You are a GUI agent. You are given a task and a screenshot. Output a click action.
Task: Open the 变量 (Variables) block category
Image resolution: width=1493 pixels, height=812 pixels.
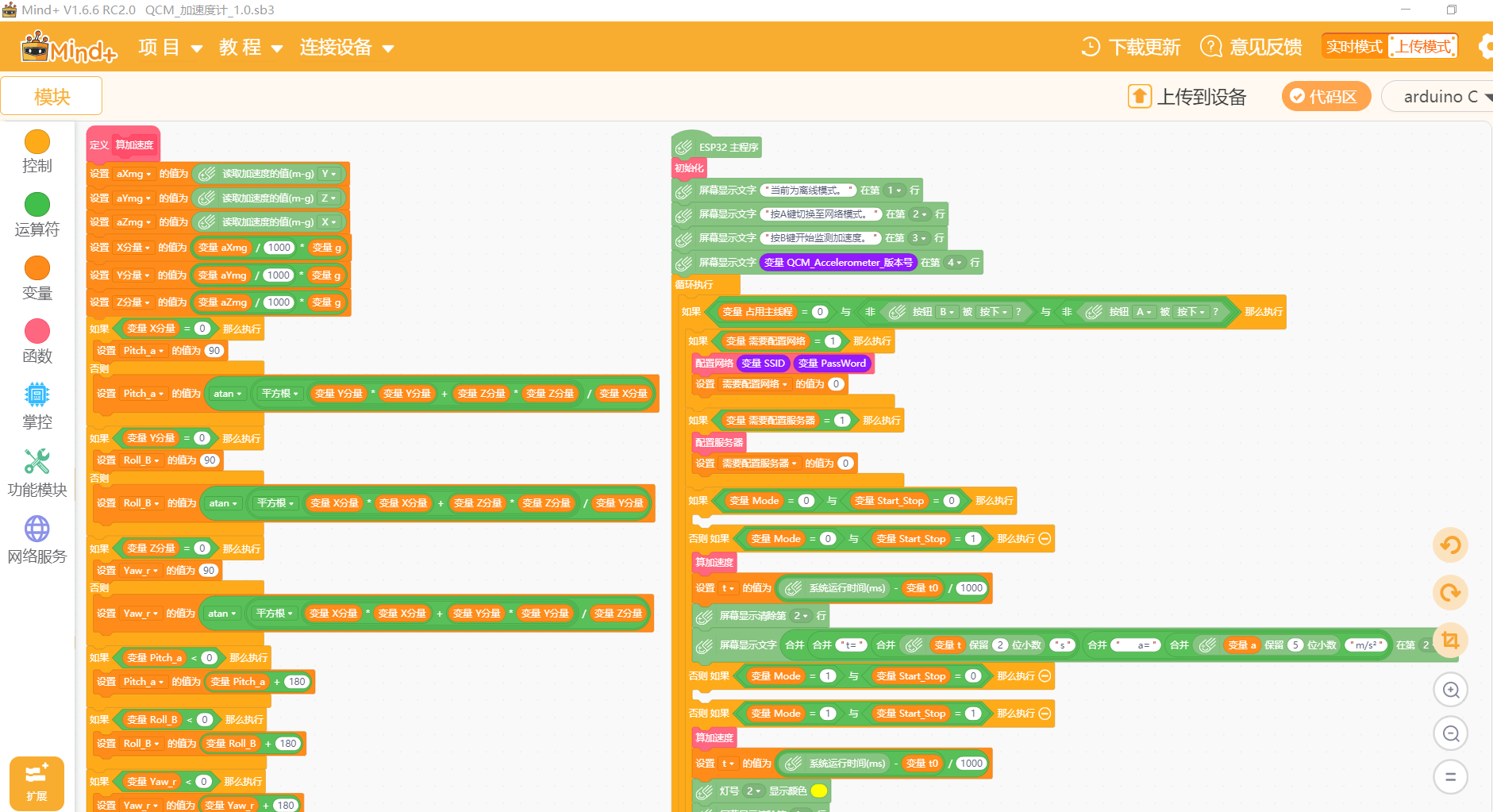point(37,279)
